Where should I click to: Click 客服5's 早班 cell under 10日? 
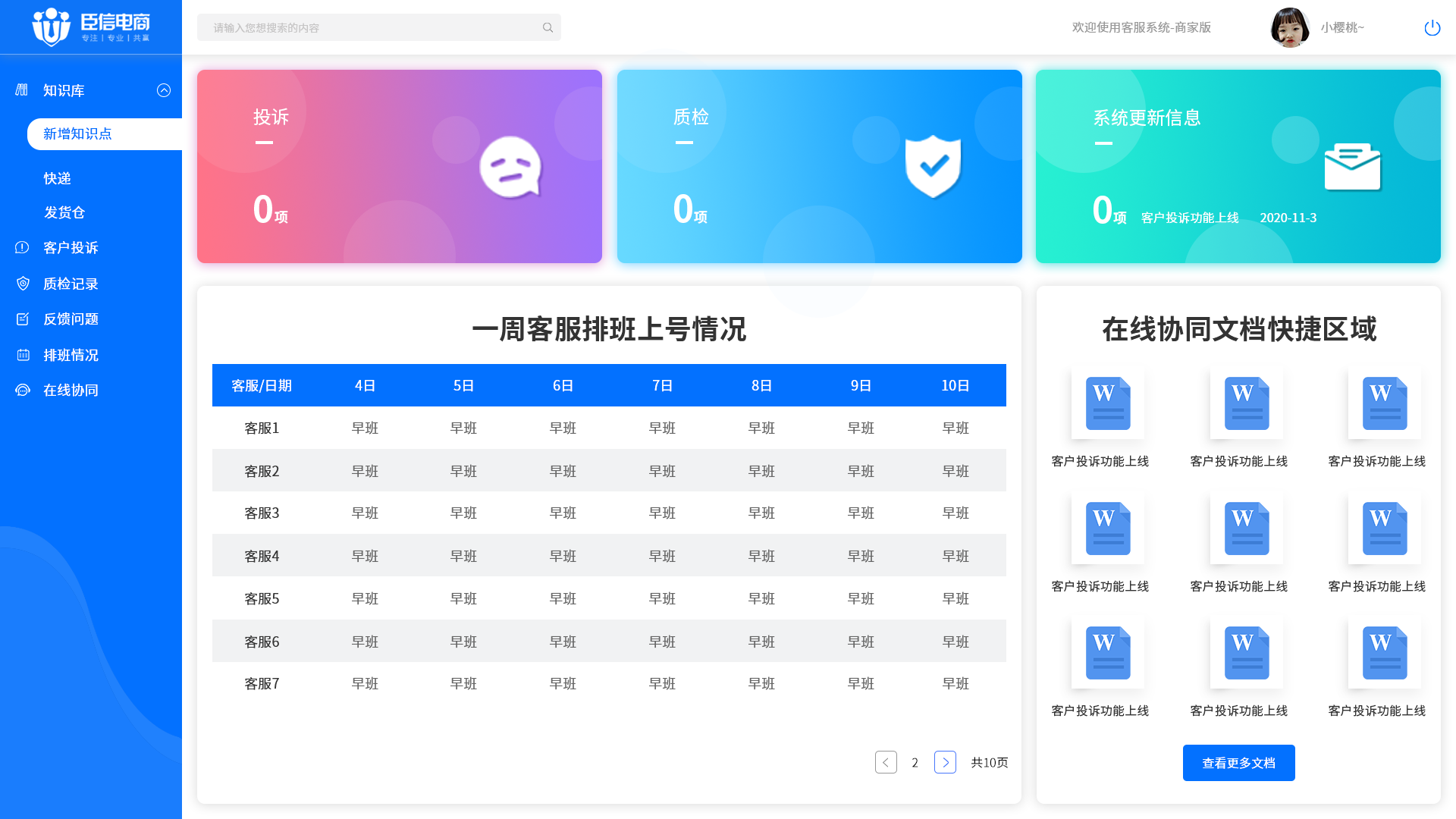(x=955, y=598)
